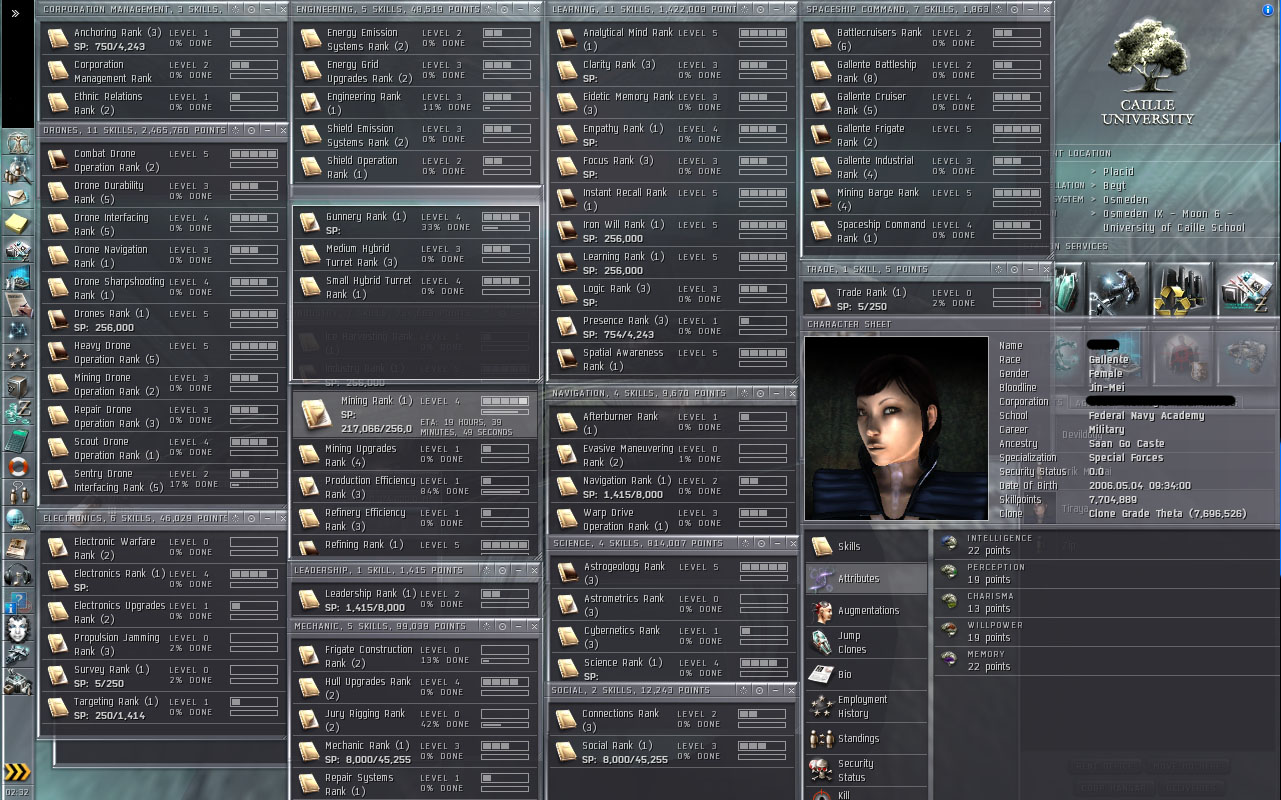Switch to the Bio tab

click(x=867, y=675)
